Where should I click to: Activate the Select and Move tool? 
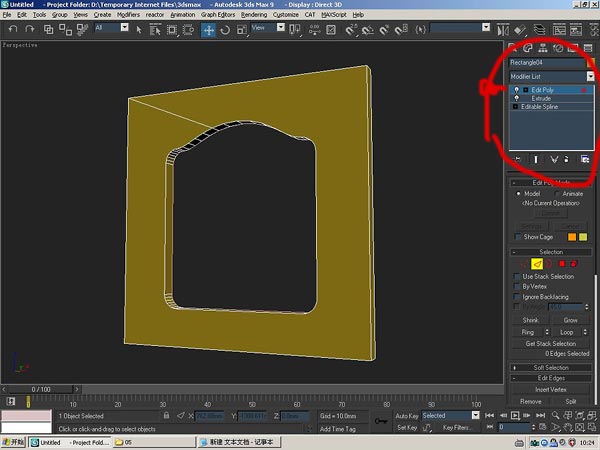[x=209, y=30]
